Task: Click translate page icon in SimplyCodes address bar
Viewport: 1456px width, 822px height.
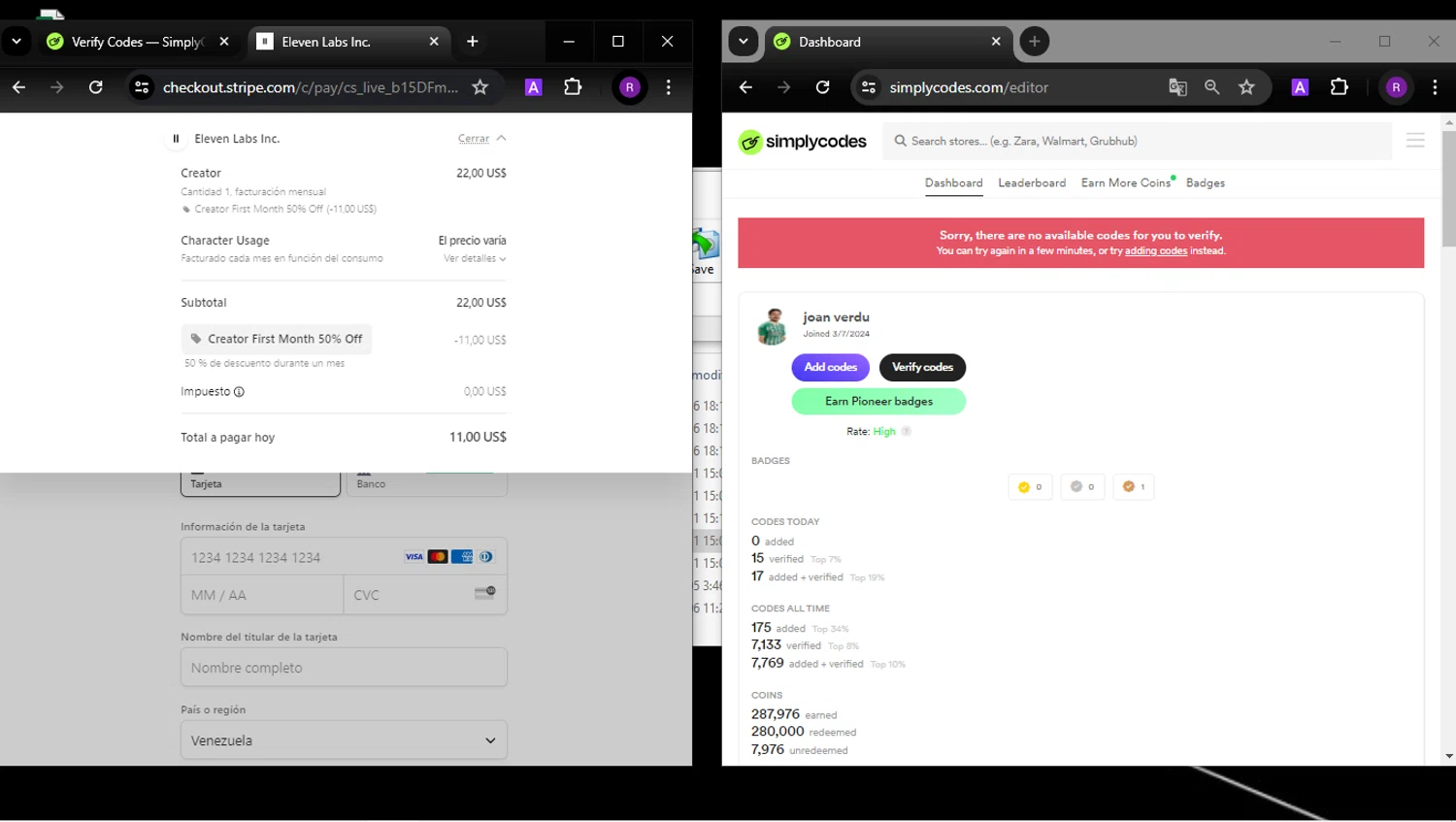Action: [x=1177, y=87]
